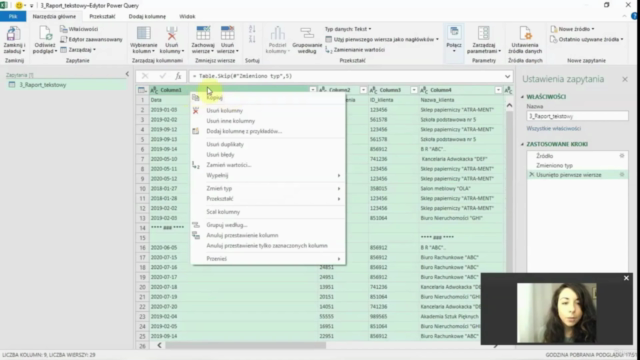Click the Grupowanie według icon

pos(307,34)
